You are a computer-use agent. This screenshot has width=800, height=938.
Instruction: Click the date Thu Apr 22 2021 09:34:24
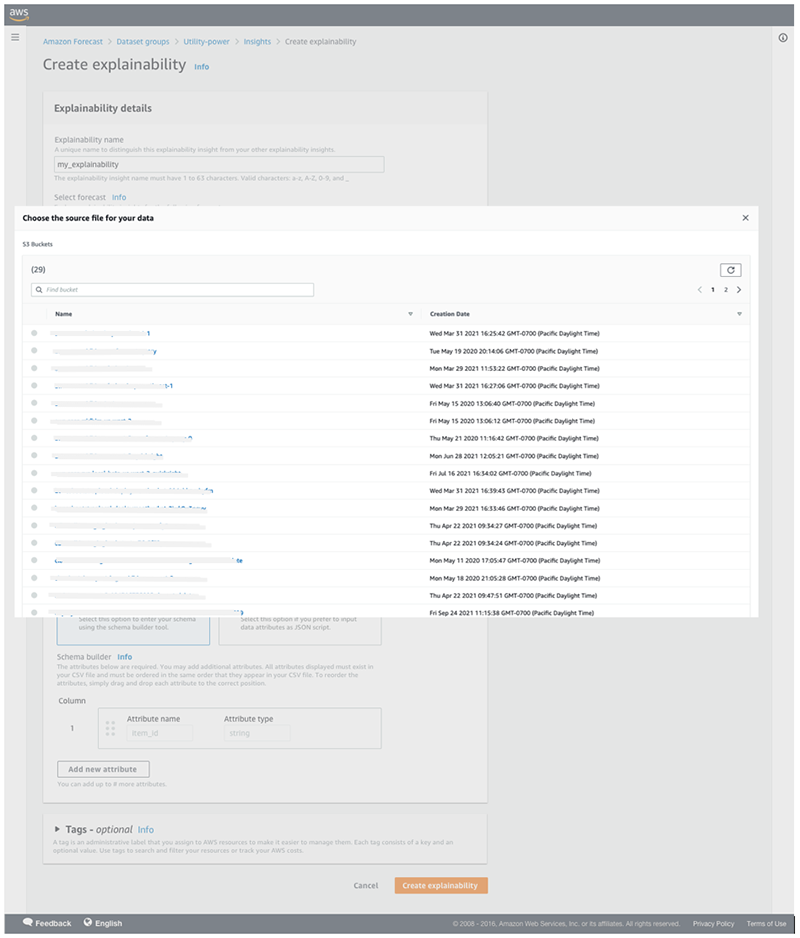click(513, 543)
